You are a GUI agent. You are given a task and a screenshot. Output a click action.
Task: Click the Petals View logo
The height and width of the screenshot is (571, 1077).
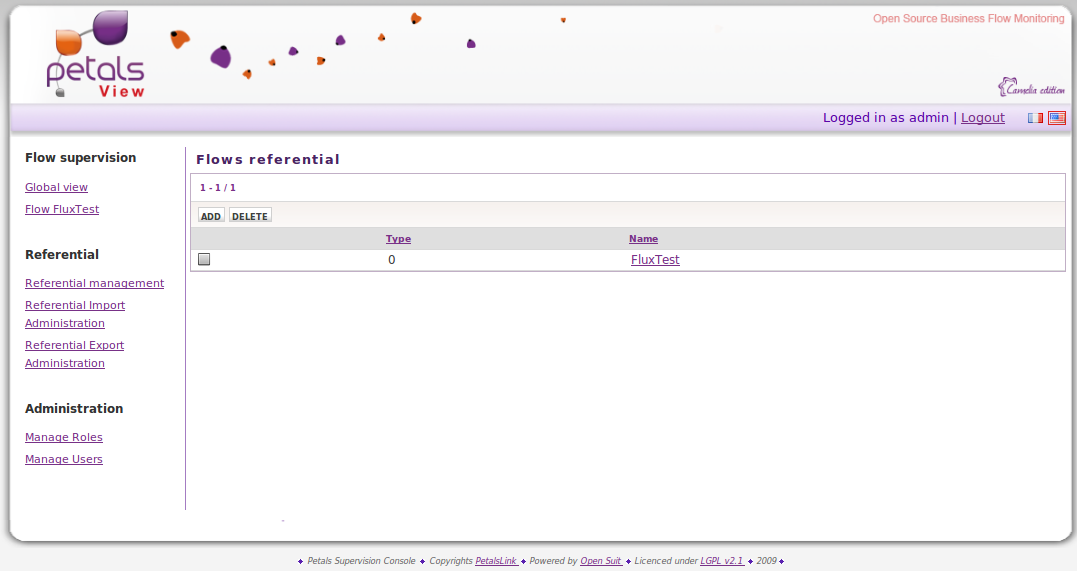[x=96, y=56]
